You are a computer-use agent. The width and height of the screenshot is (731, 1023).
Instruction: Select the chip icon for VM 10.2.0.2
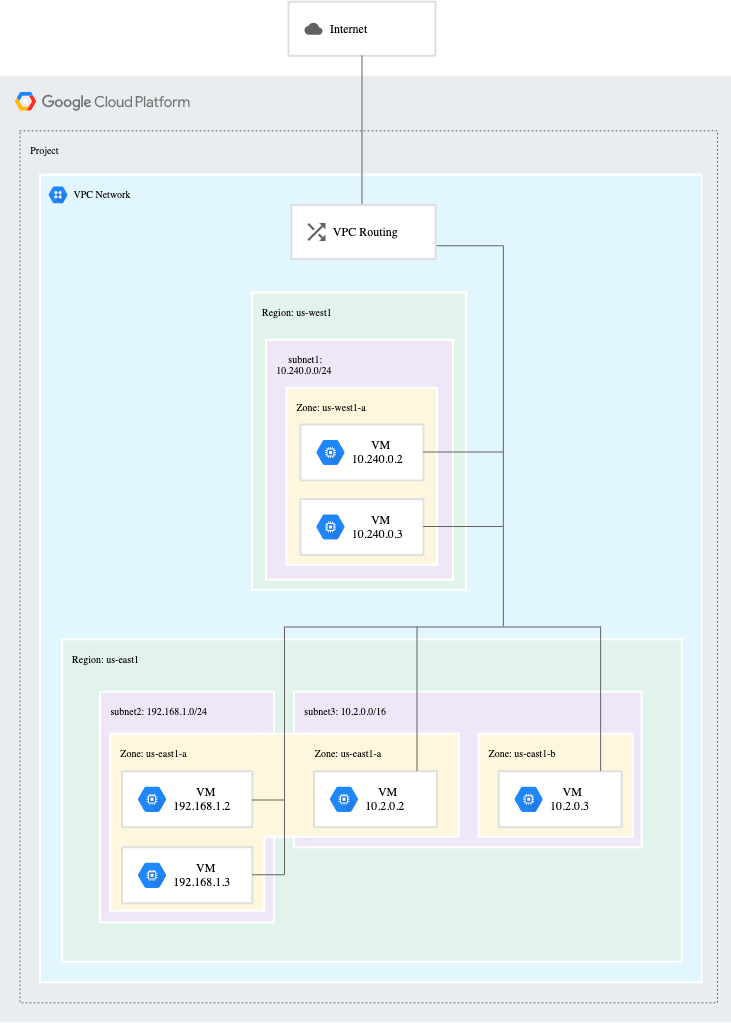pyautogui.click(x=343, y=799)
